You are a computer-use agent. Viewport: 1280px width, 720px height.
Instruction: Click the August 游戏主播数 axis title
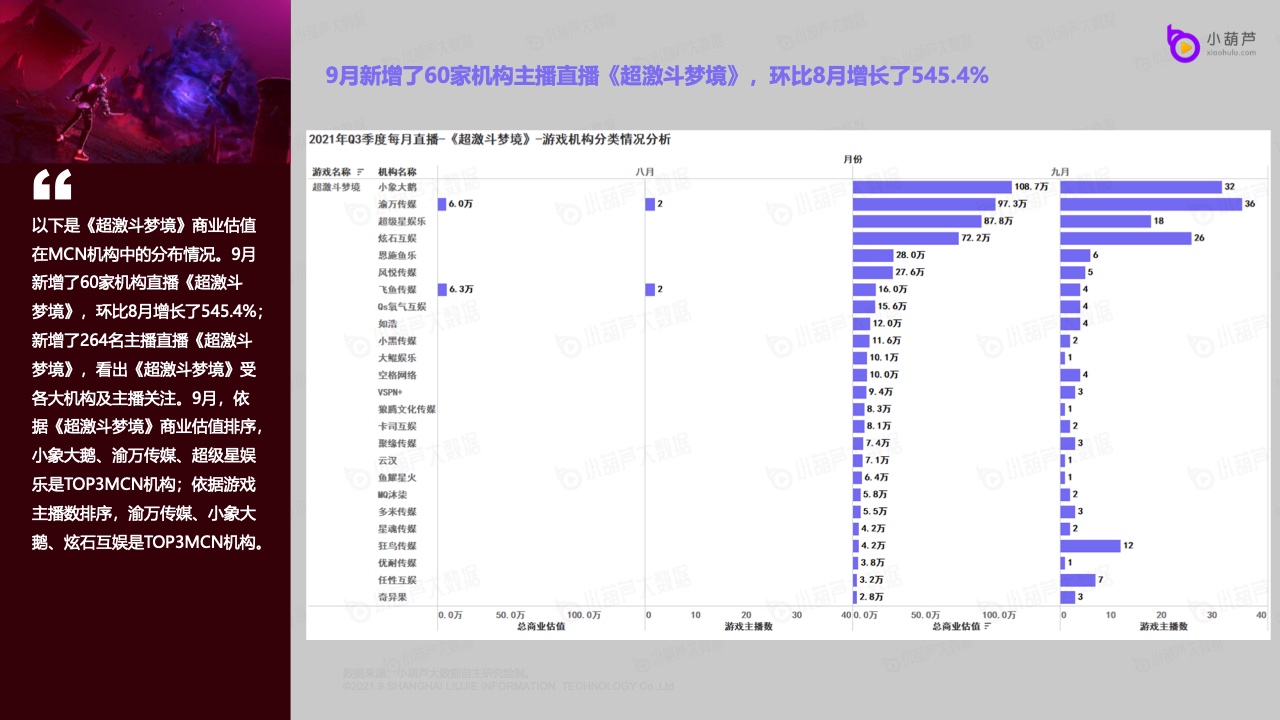pyautogui.click(x=747, y=626)
